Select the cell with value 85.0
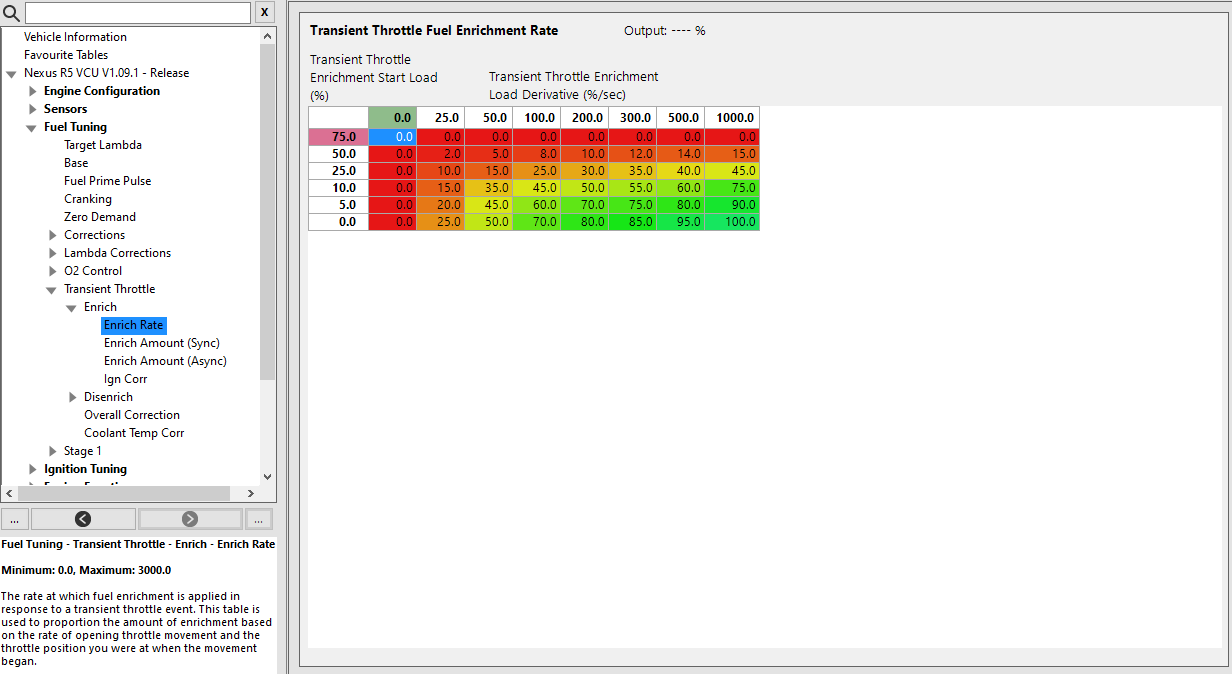The height and width of the screenshot is (674, 1232). click(x=633, y=222)
